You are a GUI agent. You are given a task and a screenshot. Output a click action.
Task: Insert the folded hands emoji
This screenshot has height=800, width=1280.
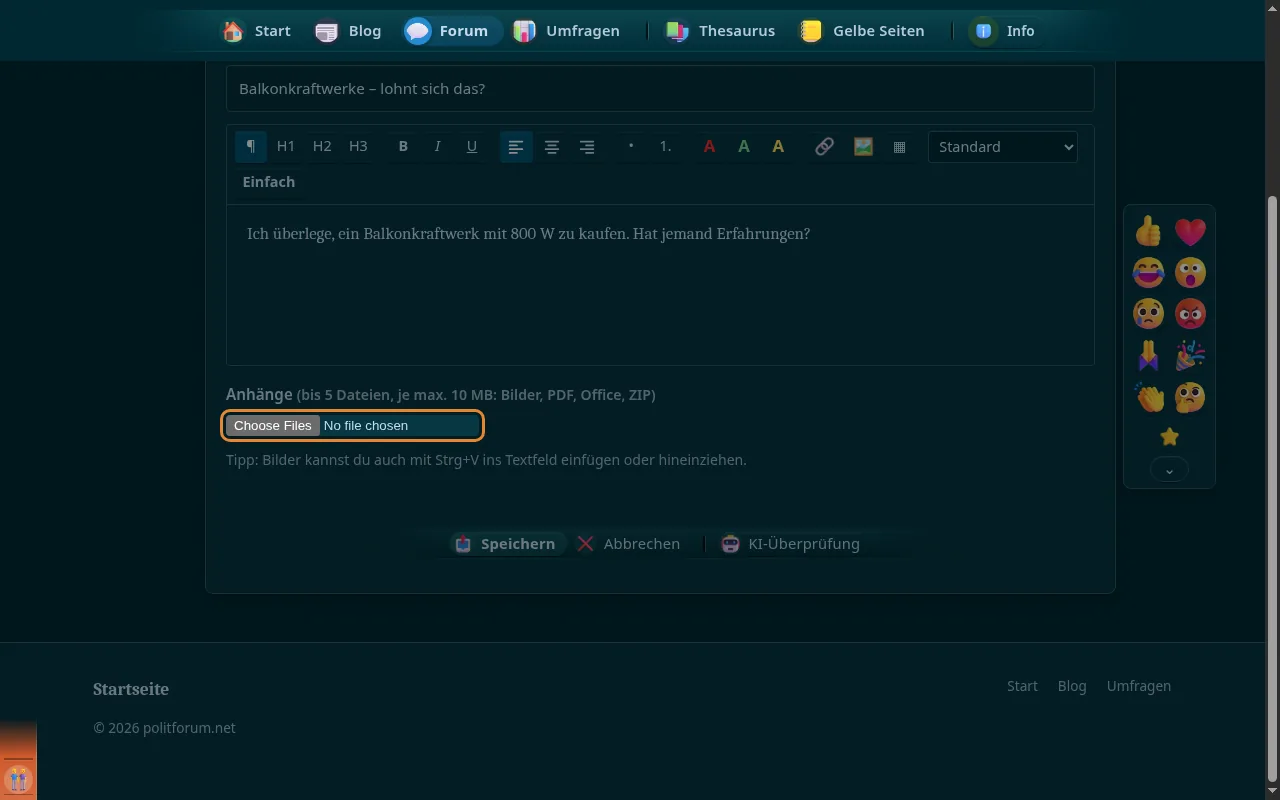(1148, 355)
